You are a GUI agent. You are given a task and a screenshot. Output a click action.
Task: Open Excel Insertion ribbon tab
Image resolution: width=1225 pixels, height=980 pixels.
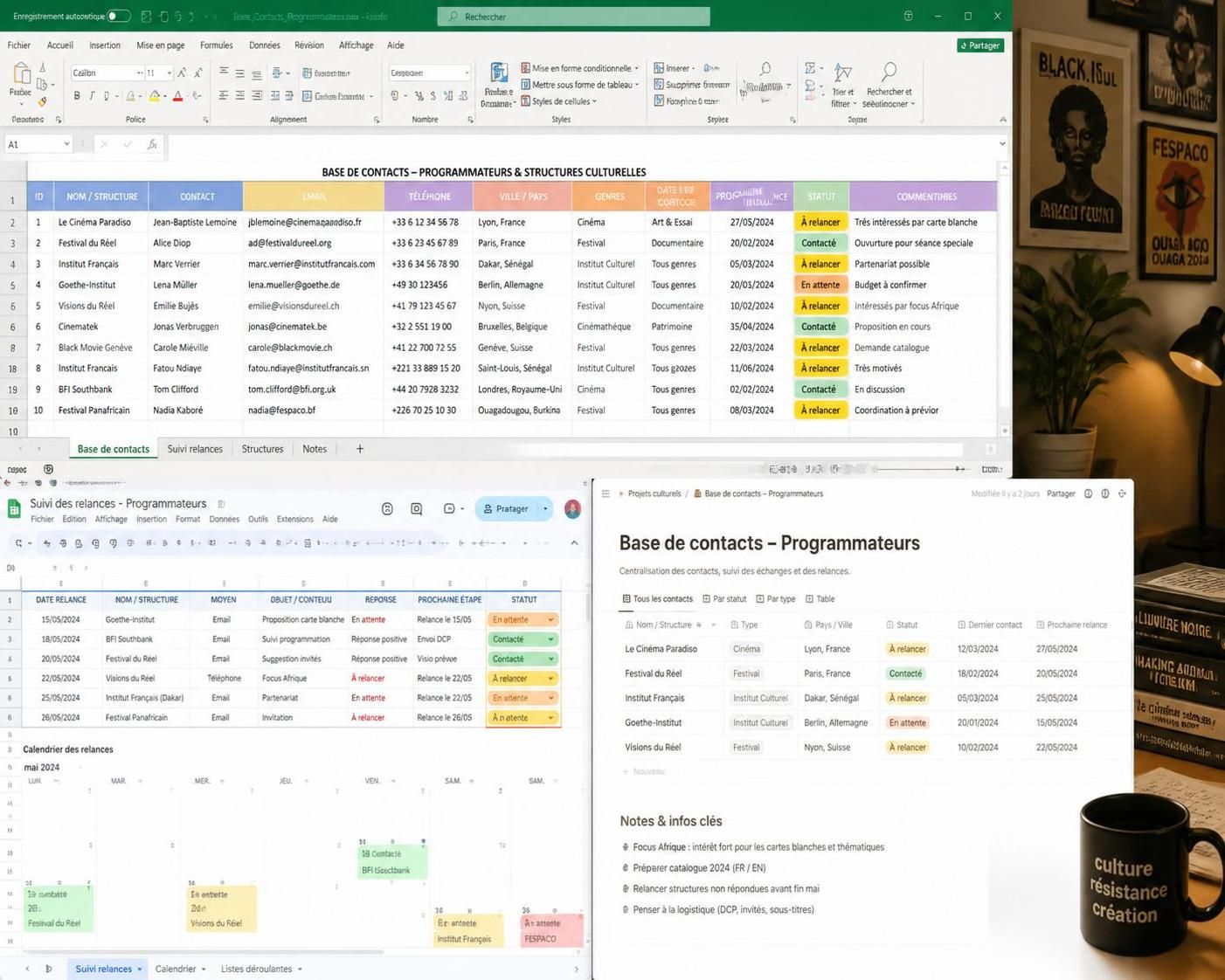[x=105, y=45]
